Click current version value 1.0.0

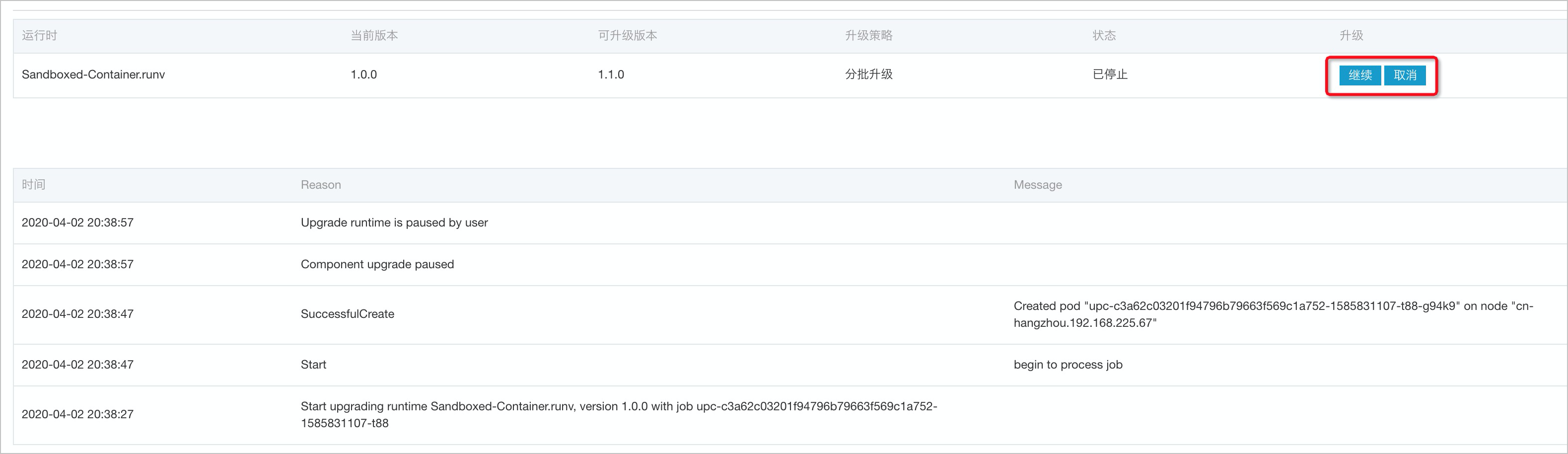[x=363, y=74]
